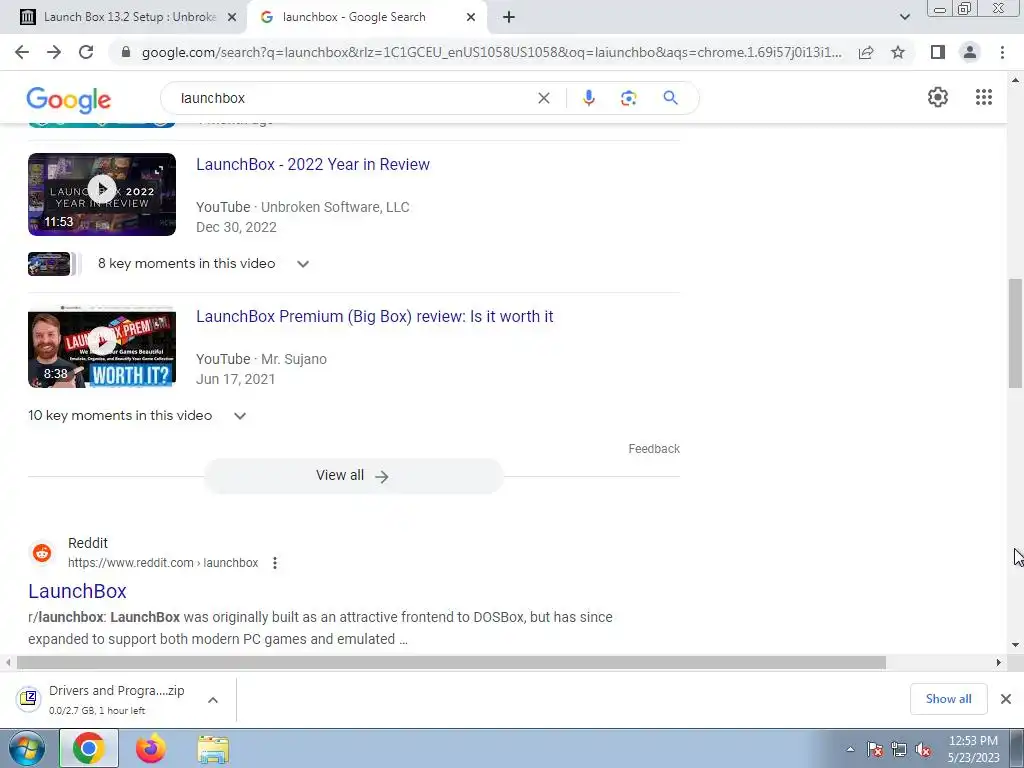Open the Reddit result options menu
Viewport: 1024px width, 768px height.
coord(275,563)
